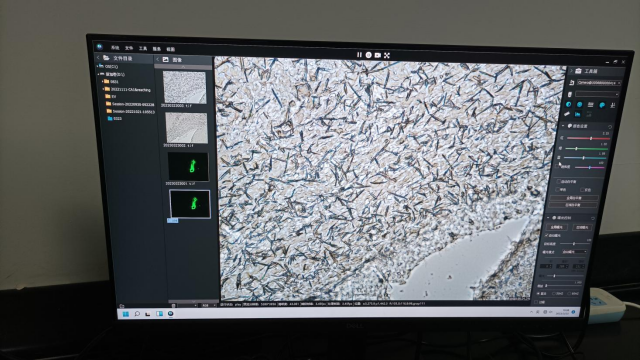Reset color settings with circular arrow icon
Viewport: 640px width, 360px height.
(x=610, y=127)
